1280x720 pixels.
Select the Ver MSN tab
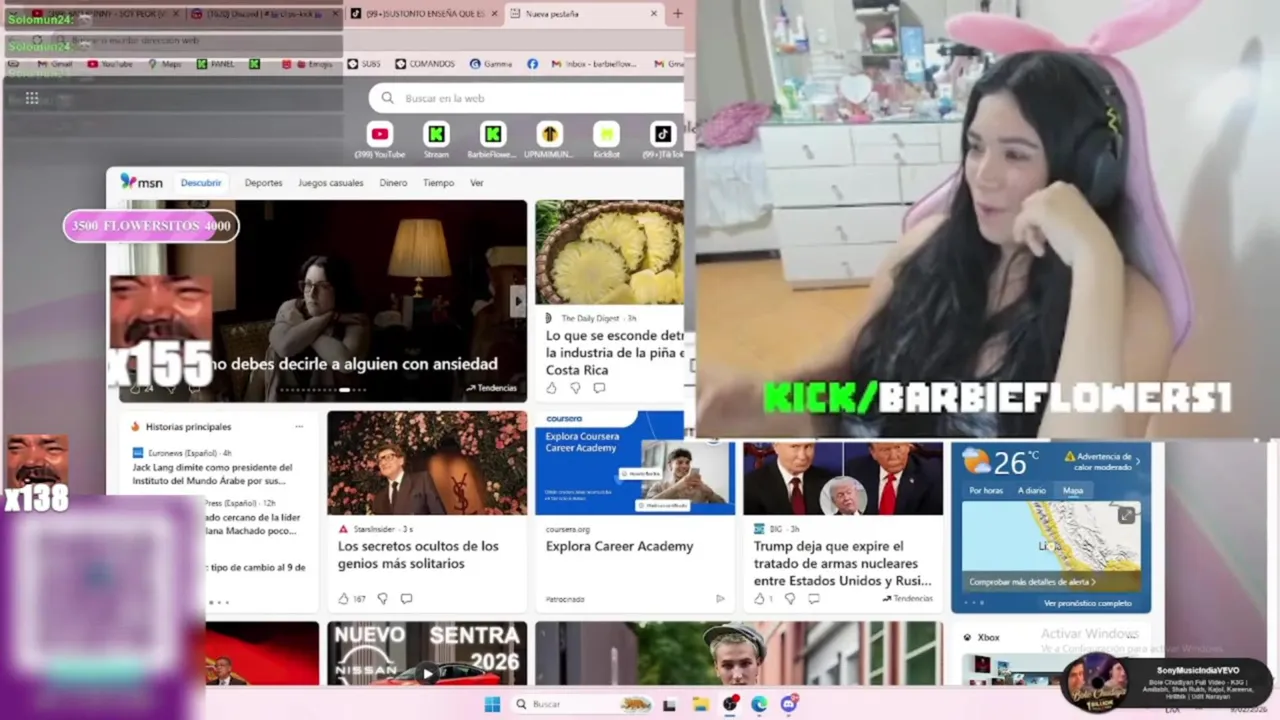(477, 183)
